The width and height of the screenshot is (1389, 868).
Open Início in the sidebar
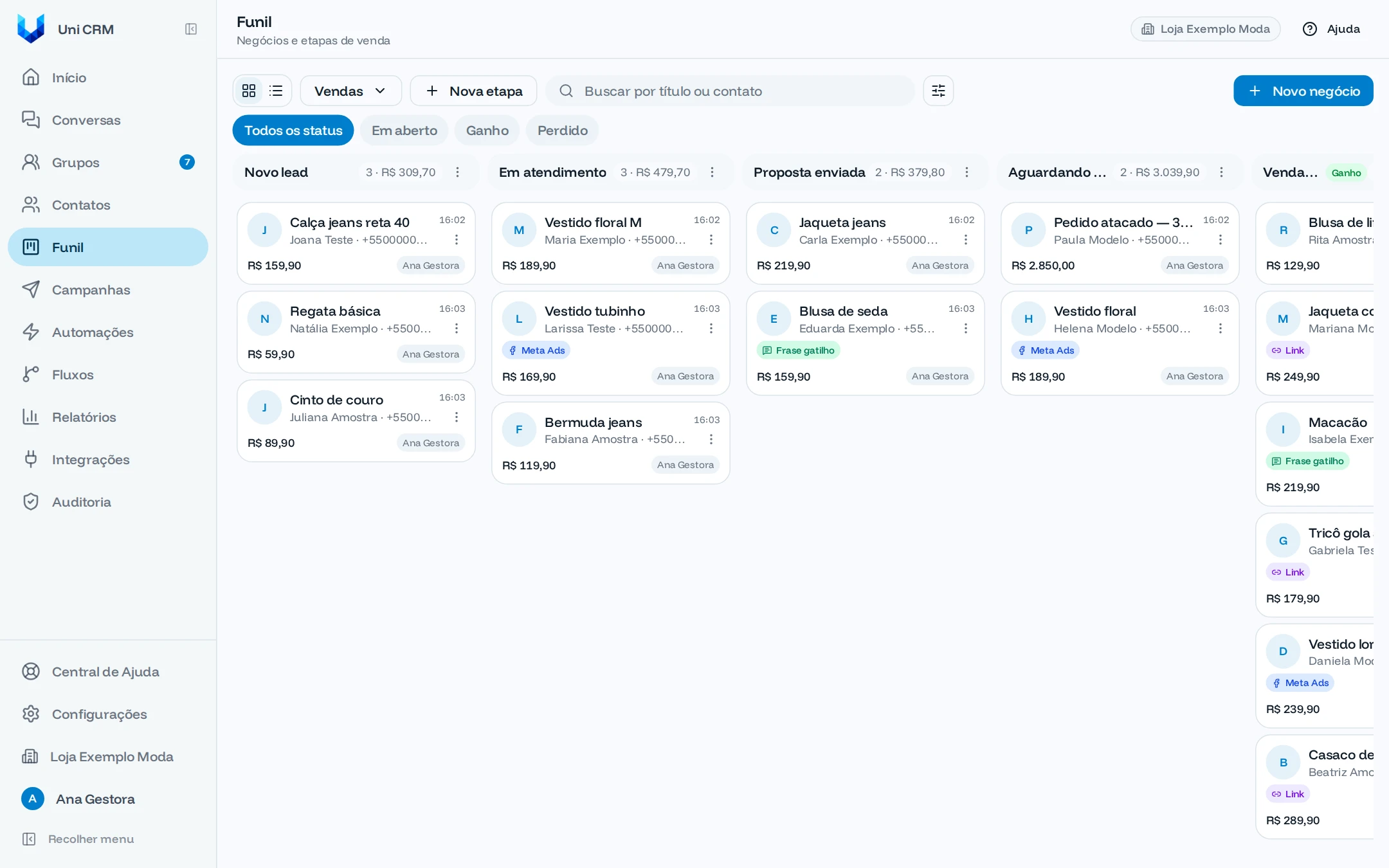108,77
